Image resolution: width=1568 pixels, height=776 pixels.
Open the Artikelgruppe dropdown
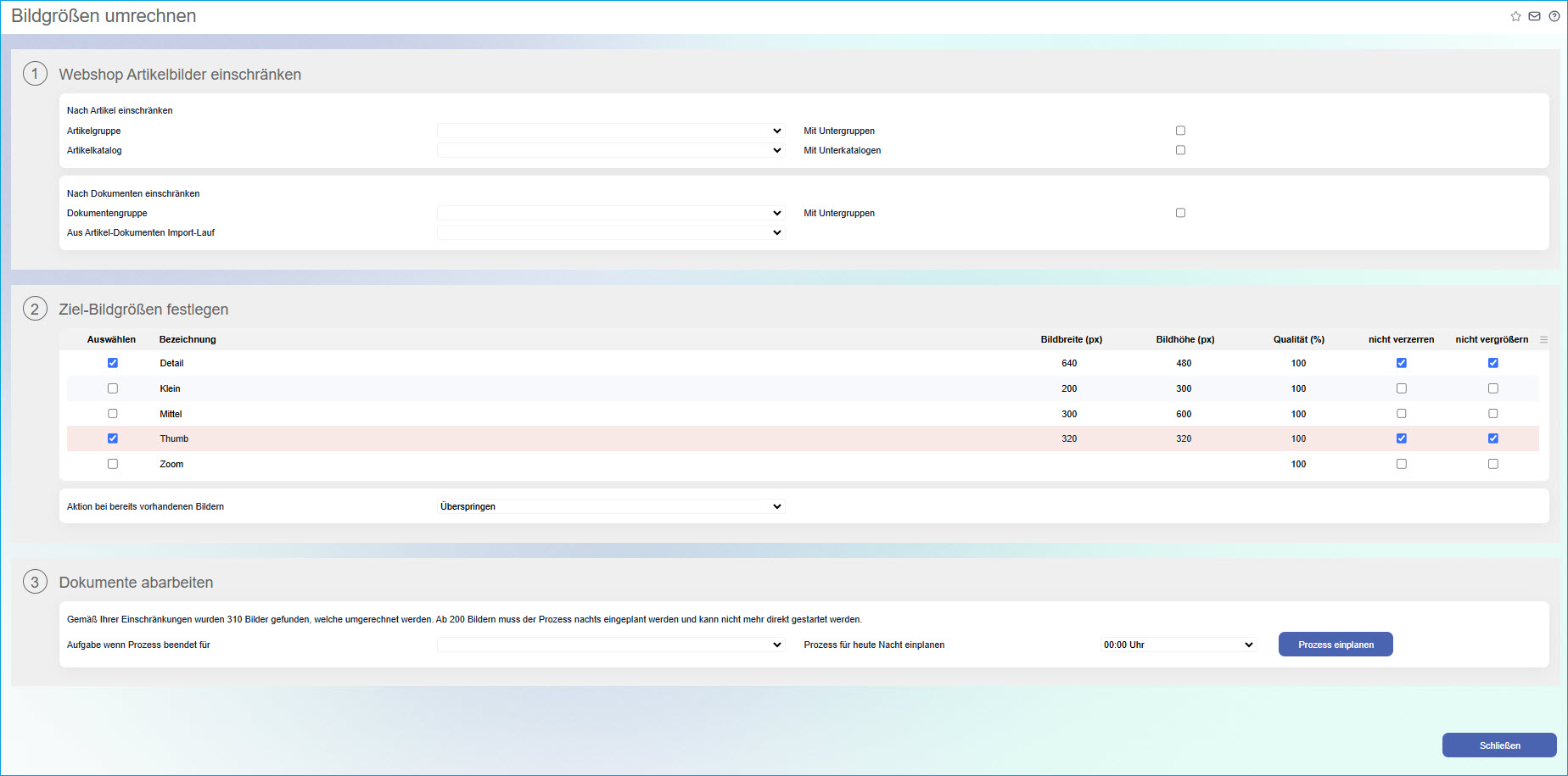[x=611, y=131]
